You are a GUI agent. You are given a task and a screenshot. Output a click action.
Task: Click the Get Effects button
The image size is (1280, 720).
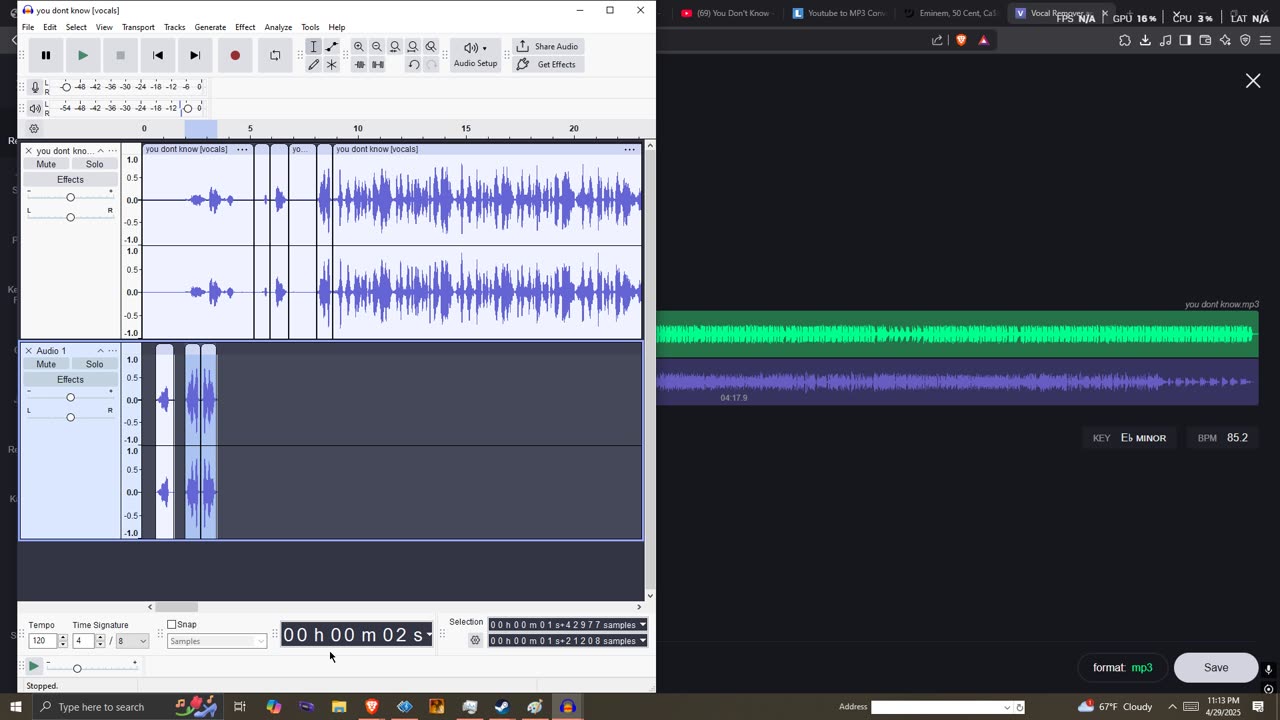[547, 65]
